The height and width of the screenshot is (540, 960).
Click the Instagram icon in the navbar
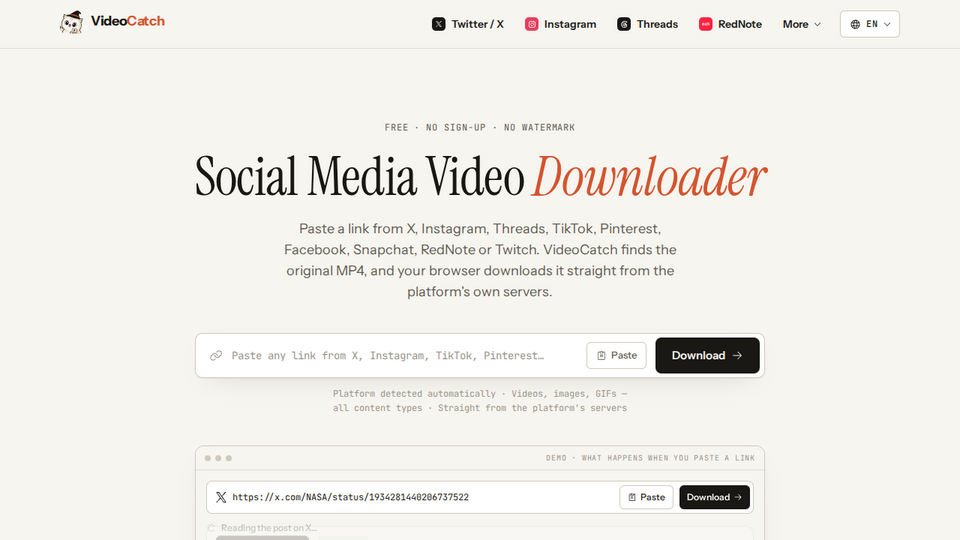(x=531, y=24)
